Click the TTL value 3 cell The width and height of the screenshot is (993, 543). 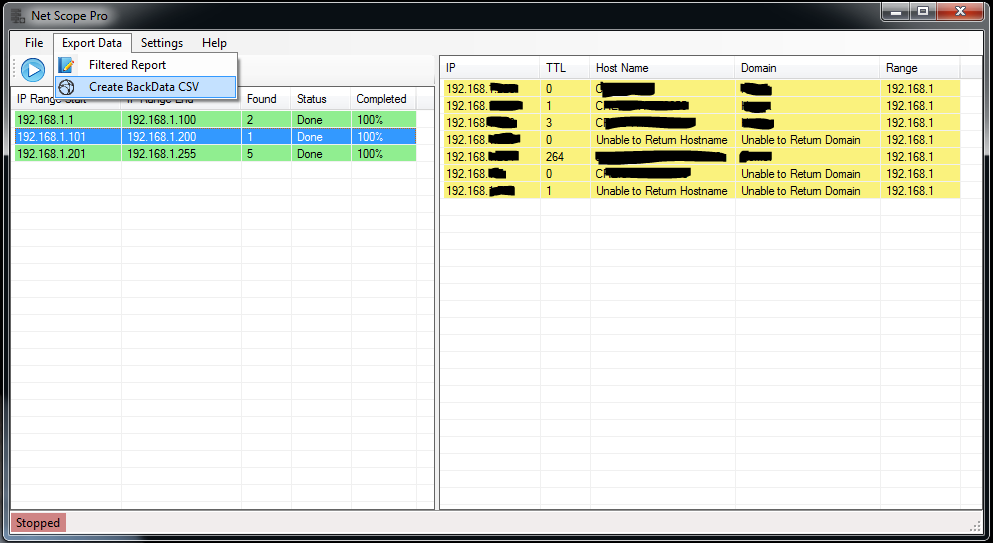coord(566,123)
